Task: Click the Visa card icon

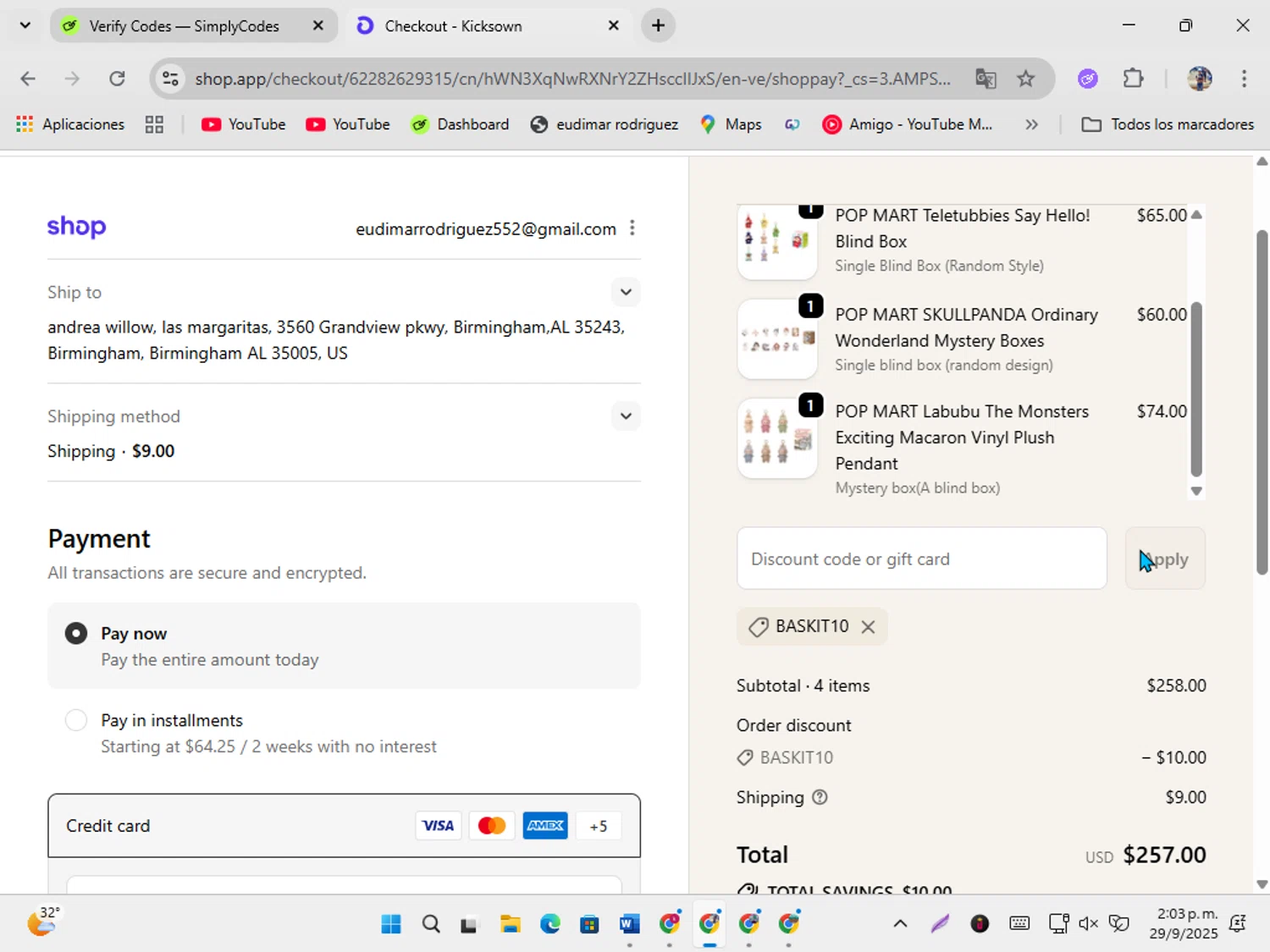Action: click(438, 826)
